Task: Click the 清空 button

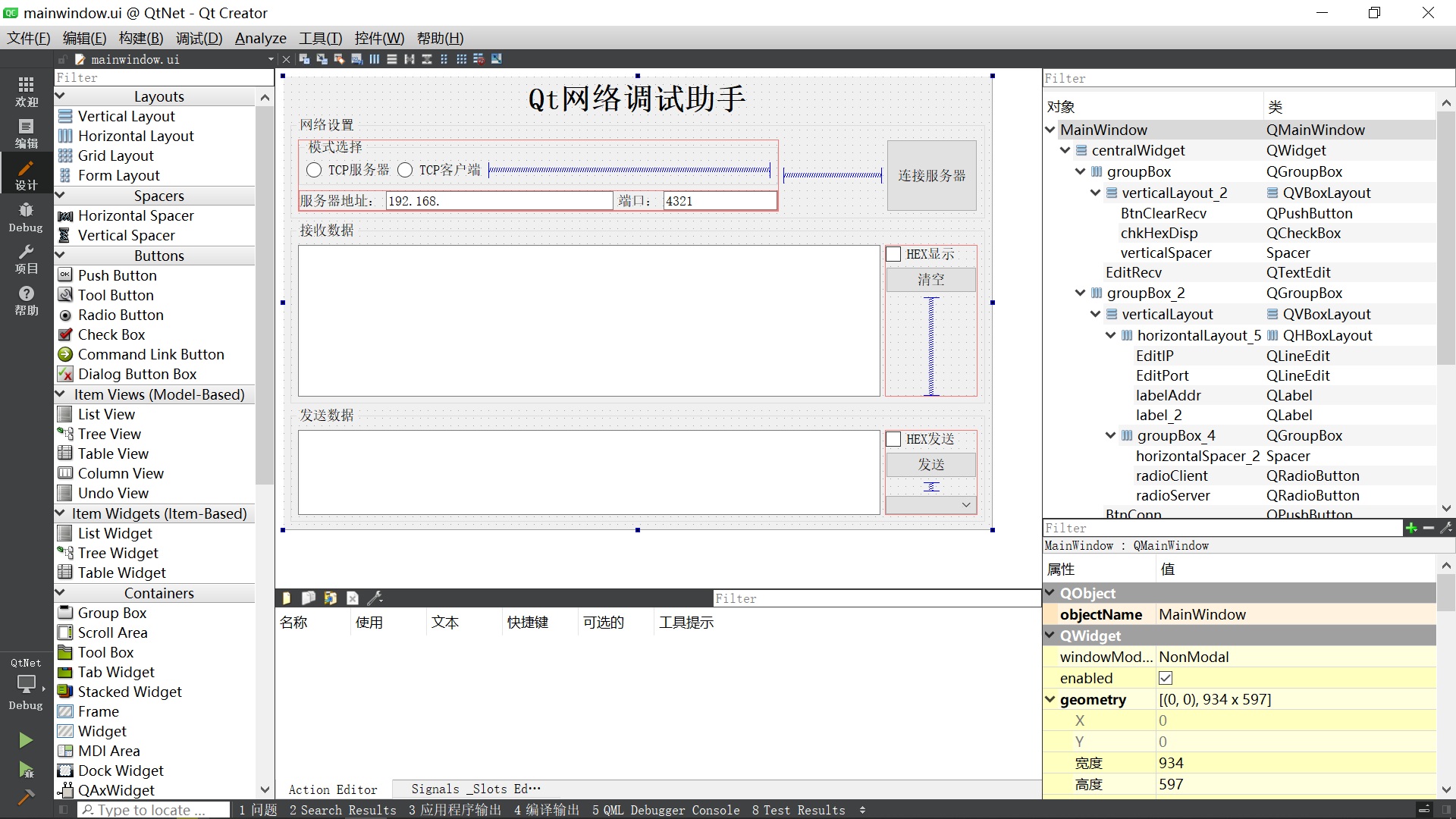Action: coord(930,280)
